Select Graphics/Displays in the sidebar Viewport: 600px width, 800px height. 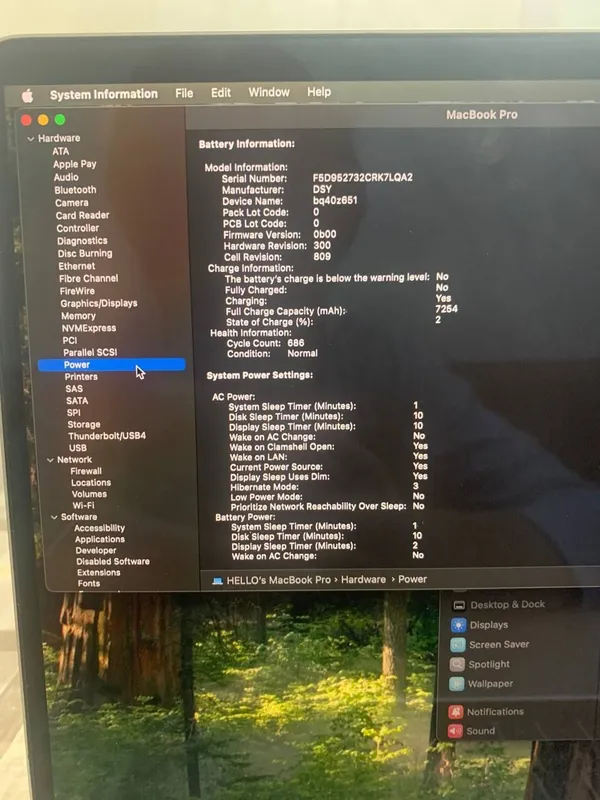click(x=99, y=304)
